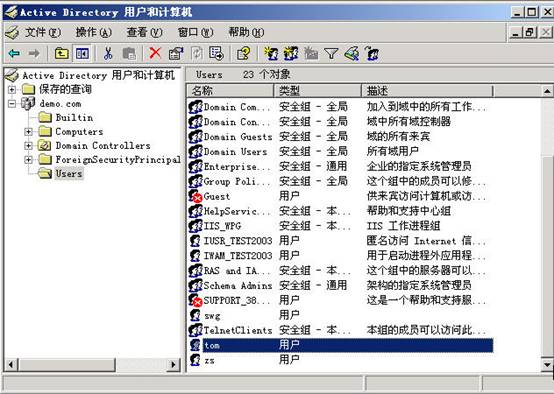Open the 操作(A) menu

(x=93, y=33)
